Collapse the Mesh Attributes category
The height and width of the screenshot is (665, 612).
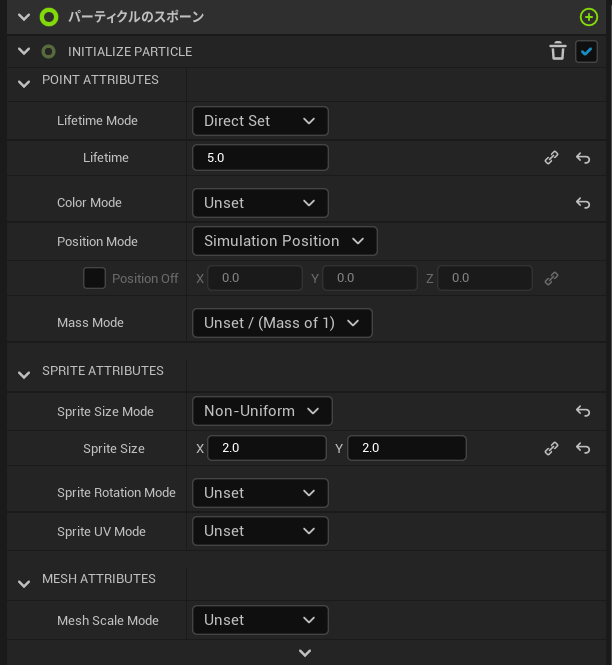coord(24,584)
